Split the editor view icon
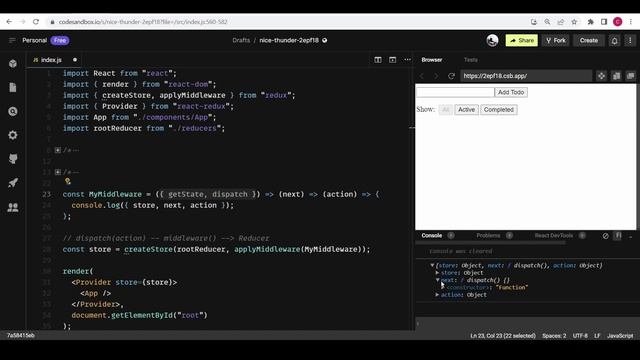 [x=378, y=60]
